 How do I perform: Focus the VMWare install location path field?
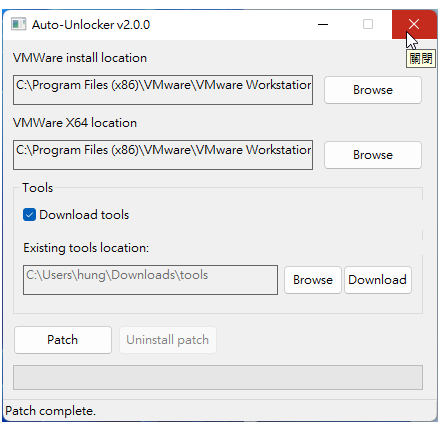[x=163, y=90]
